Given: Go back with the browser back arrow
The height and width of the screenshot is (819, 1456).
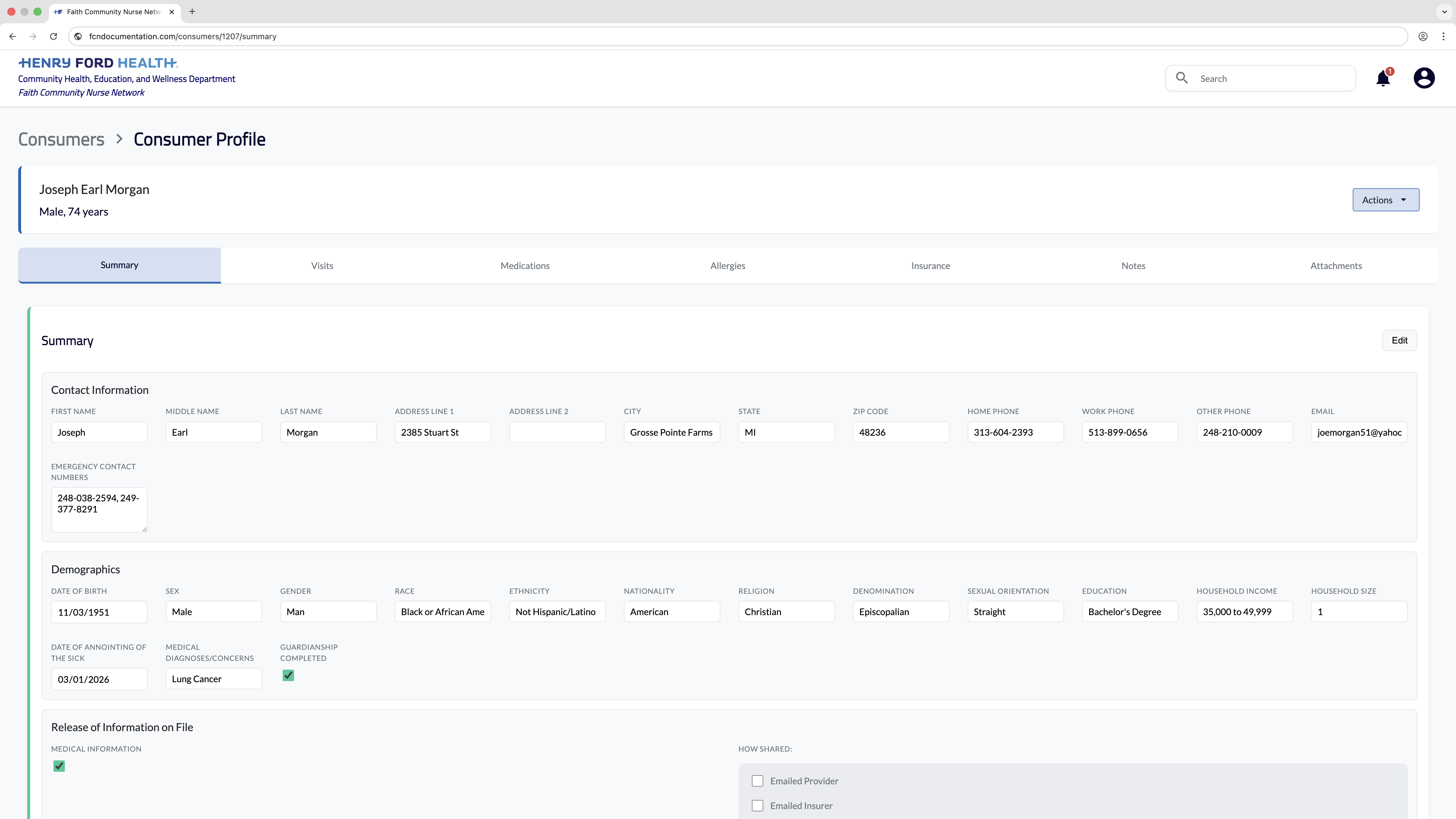Looking at the screenshot, I should (x=13, y=36).
